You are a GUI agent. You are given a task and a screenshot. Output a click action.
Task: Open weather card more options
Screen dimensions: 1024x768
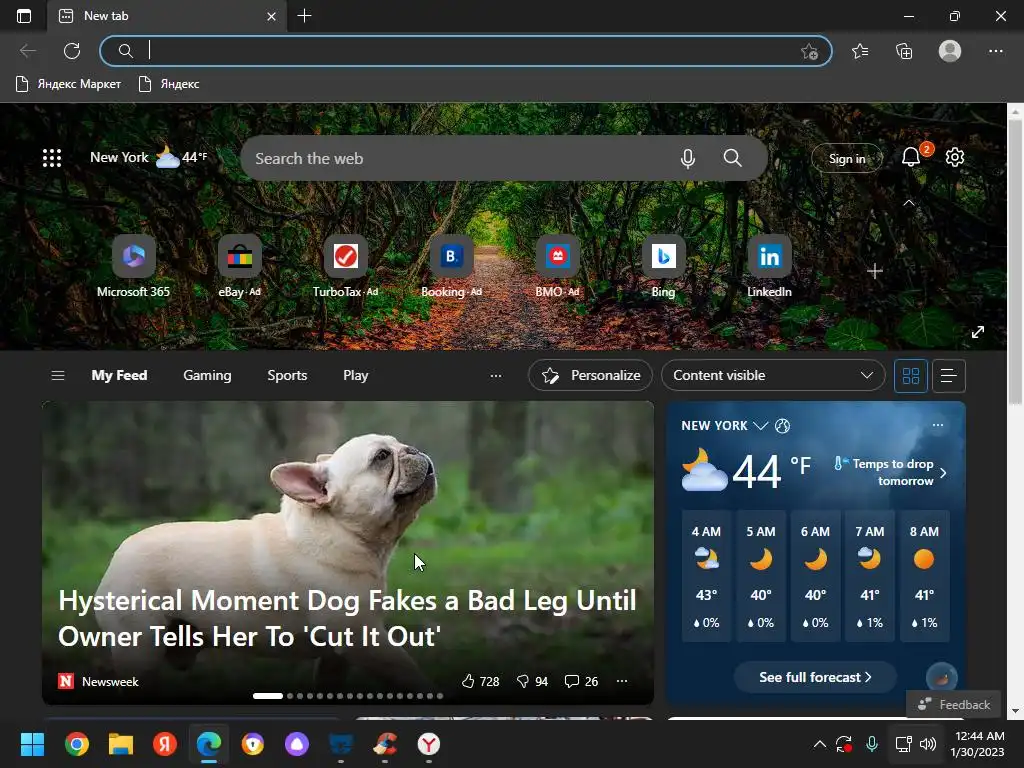(938, 425)
